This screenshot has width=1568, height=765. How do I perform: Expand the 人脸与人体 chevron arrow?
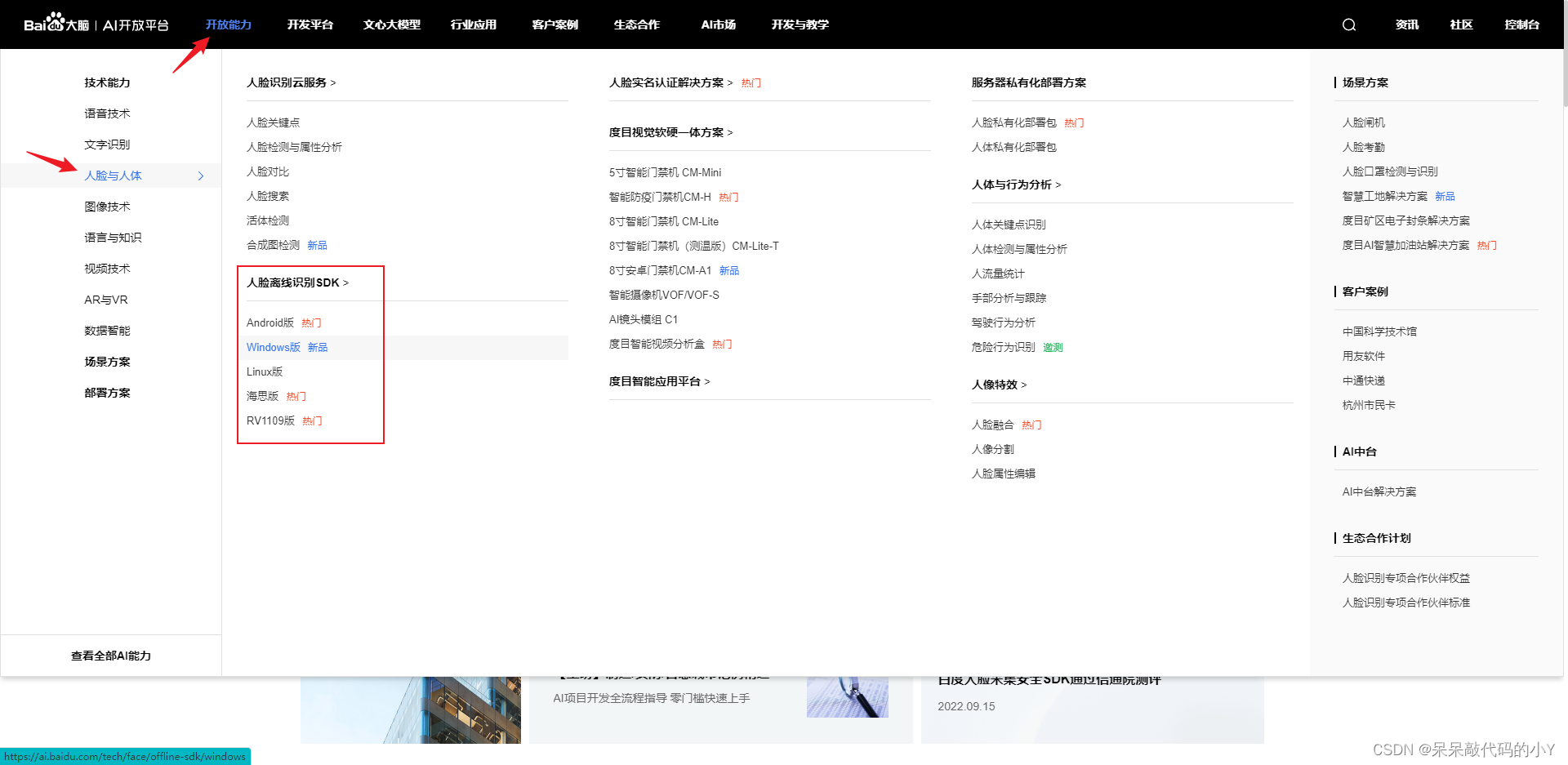pos(201,176)
